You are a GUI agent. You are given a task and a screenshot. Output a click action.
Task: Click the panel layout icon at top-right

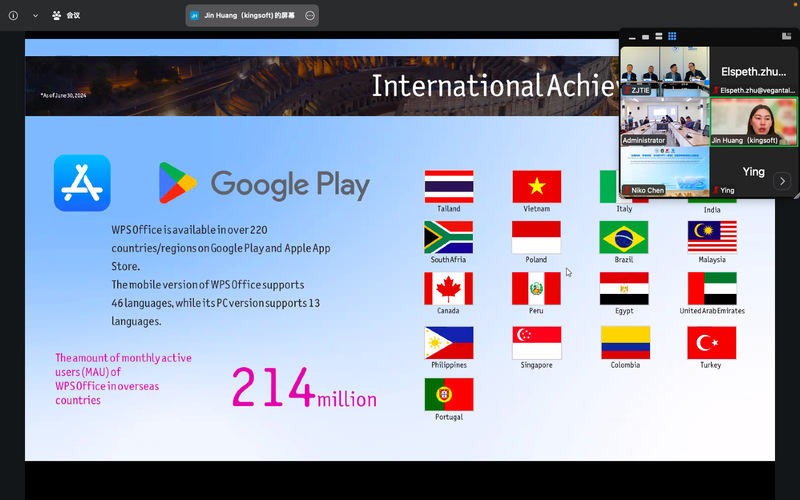786,37
